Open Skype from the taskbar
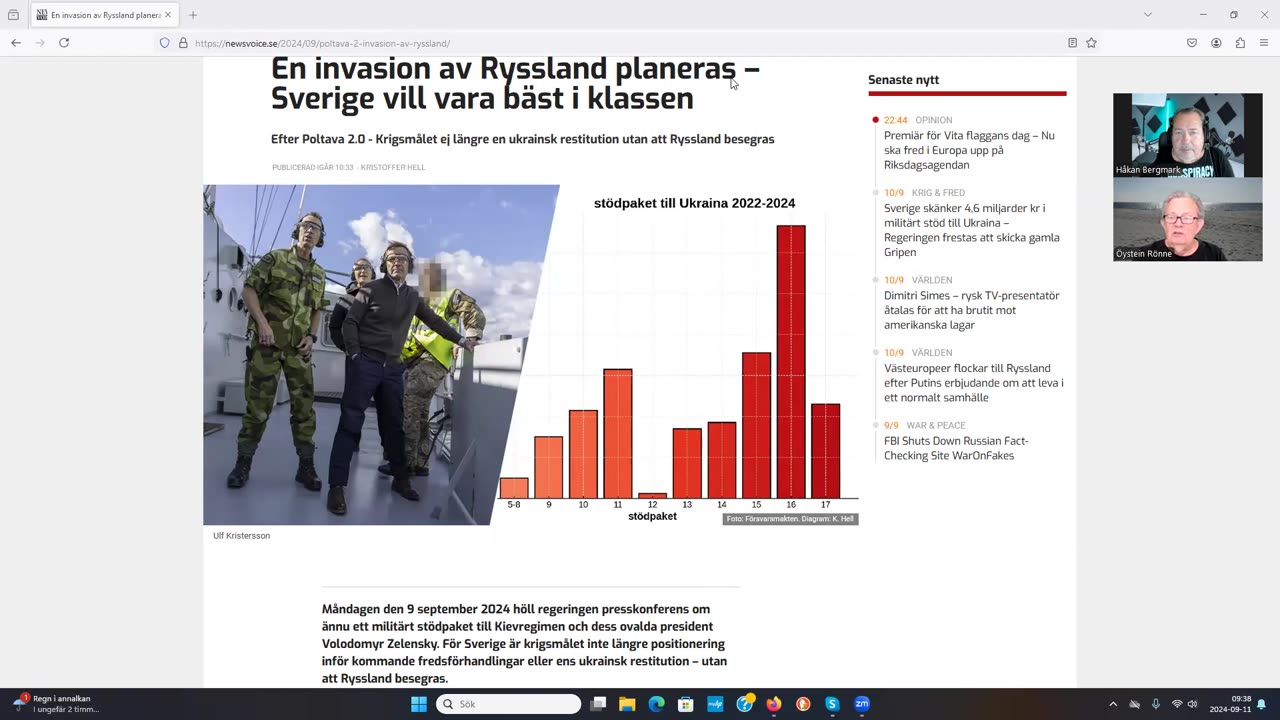 pyautogui.click(x=832, y=704)
